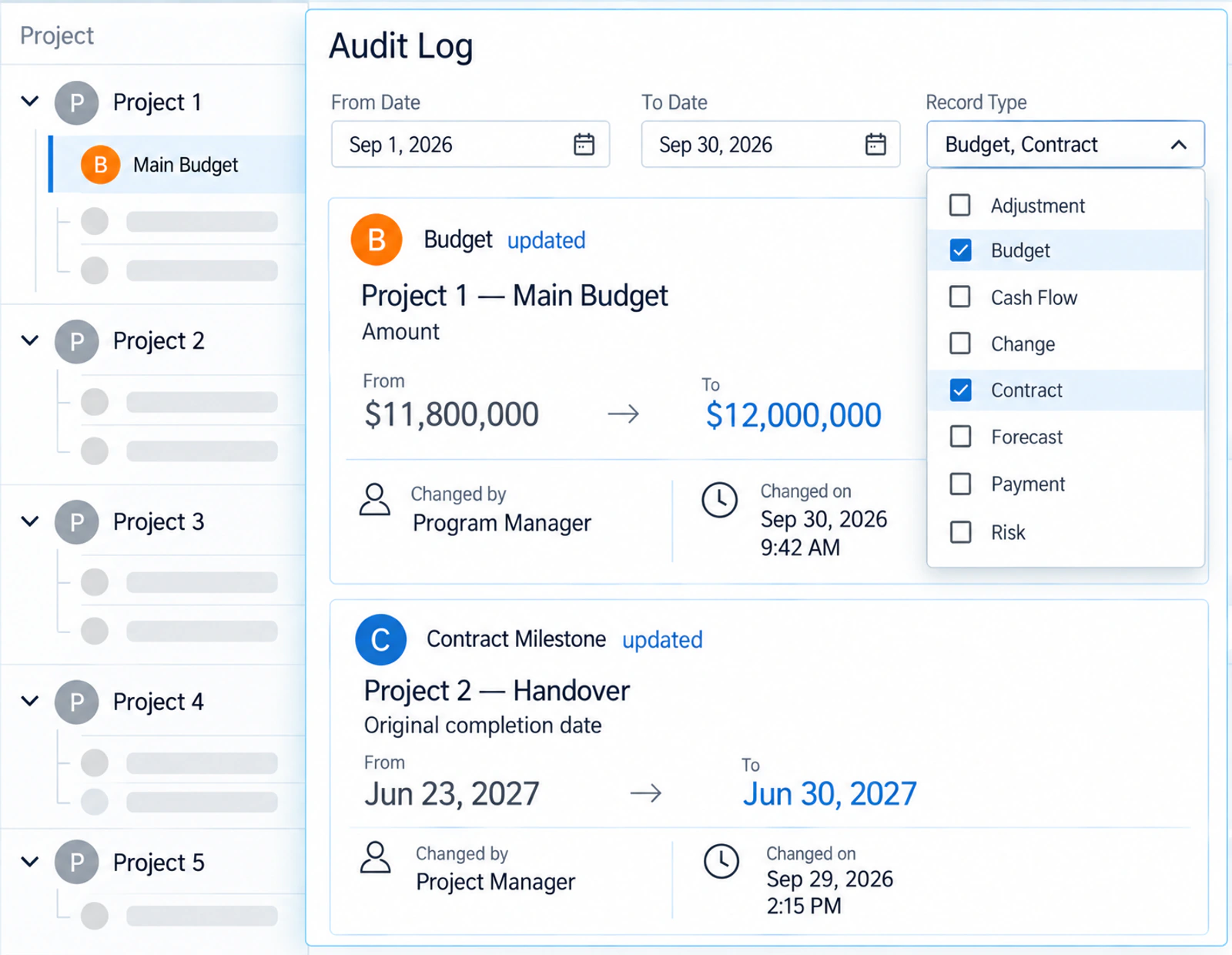1232x955 pixels.
Task: Click the $12,000,000 new amount value
Action: (793, 415)
